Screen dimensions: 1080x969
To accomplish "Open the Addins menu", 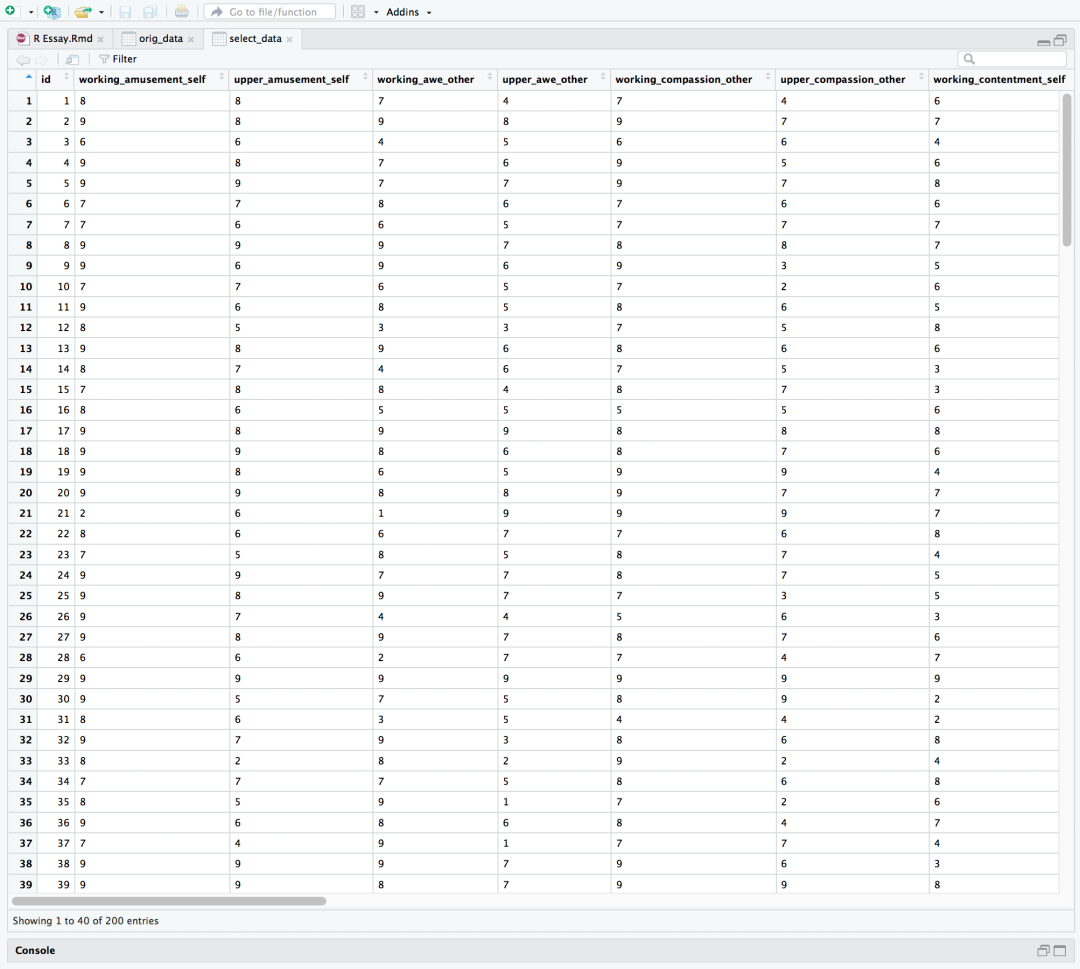I will pyautogui.click(x=408, y=12).
